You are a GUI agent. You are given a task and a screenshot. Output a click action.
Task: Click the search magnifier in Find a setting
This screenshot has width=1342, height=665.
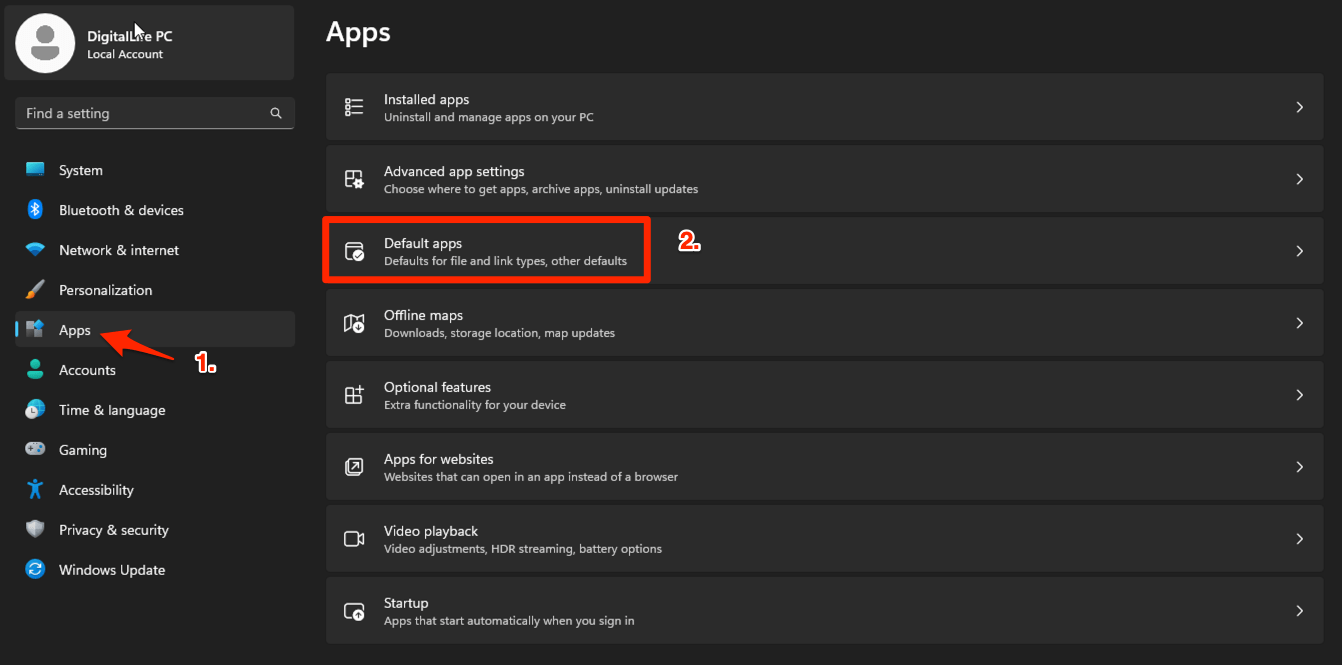[276, 113]
